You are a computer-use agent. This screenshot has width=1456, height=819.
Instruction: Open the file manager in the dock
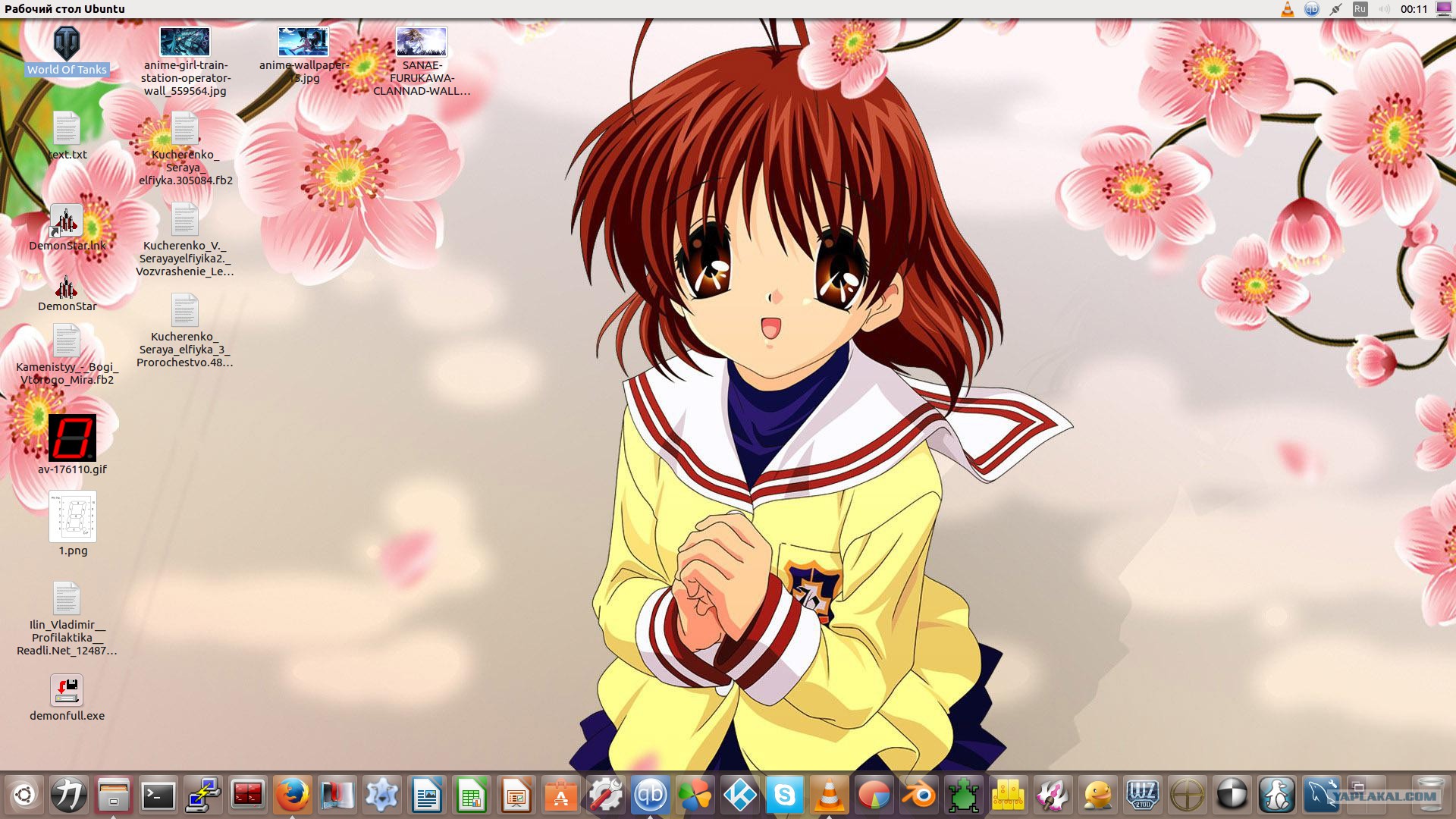[x=113, y=795]
